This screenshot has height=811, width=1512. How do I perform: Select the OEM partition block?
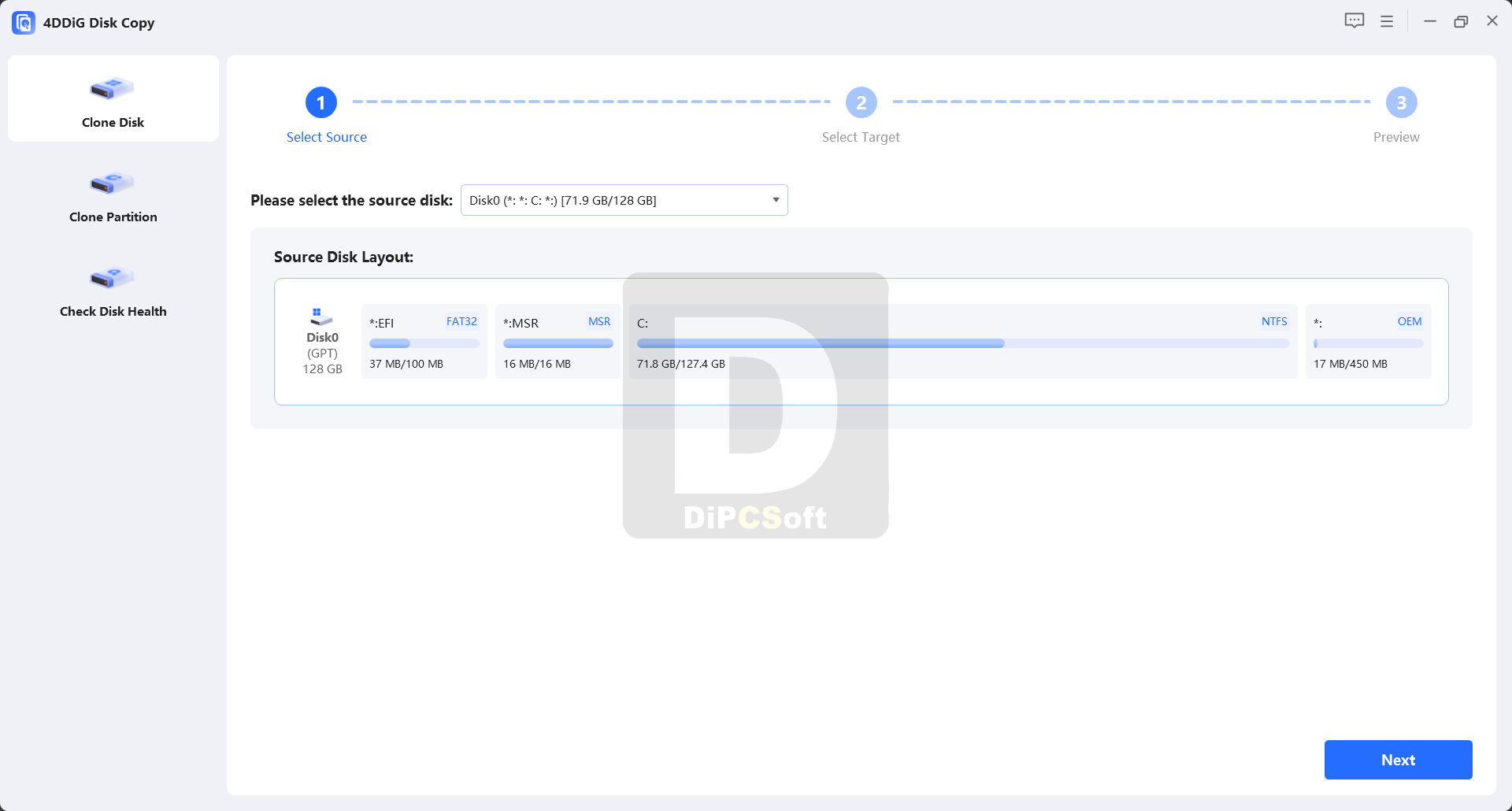[x=1369, y=342]
